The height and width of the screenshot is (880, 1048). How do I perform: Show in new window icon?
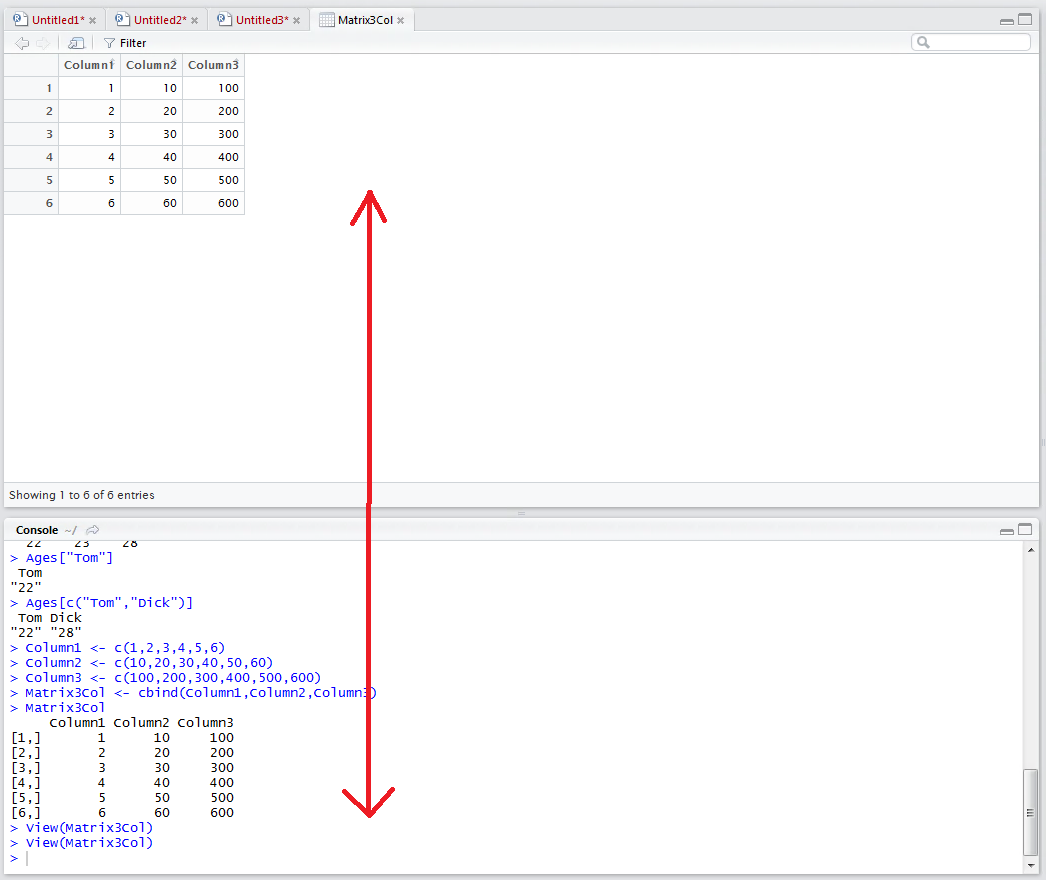pyautogui.click(x=76, y=43)
